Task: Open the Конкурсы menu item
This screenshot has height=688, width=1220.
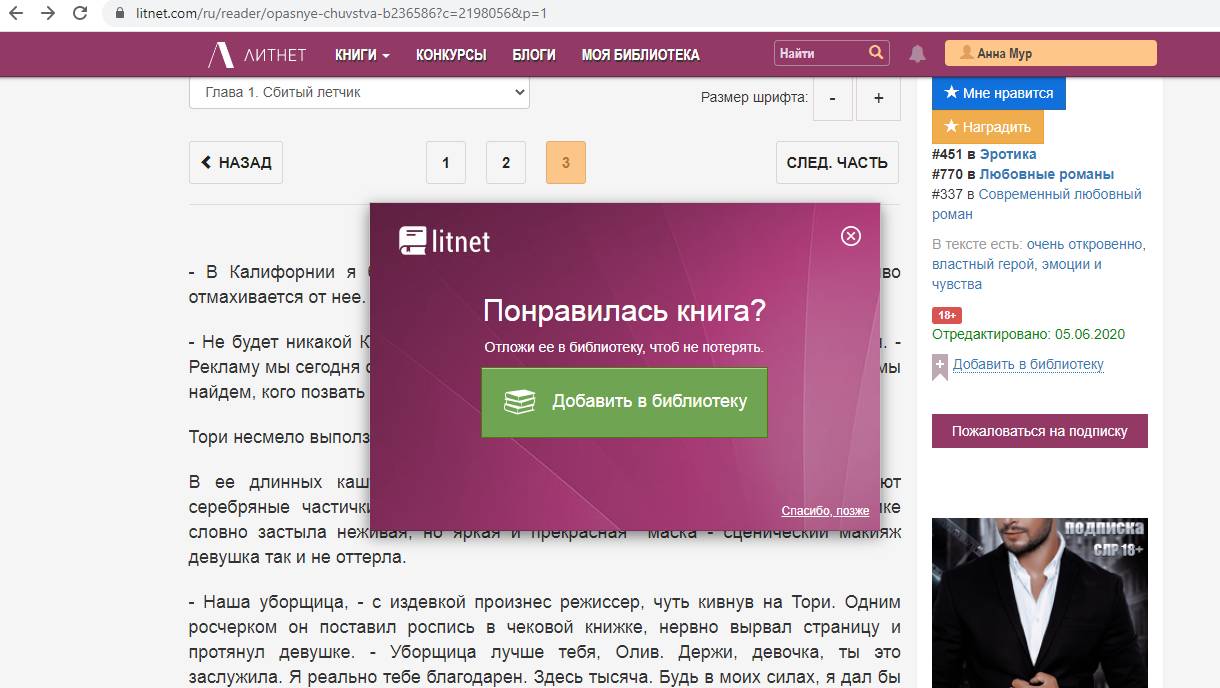Action: click(451, 54)
